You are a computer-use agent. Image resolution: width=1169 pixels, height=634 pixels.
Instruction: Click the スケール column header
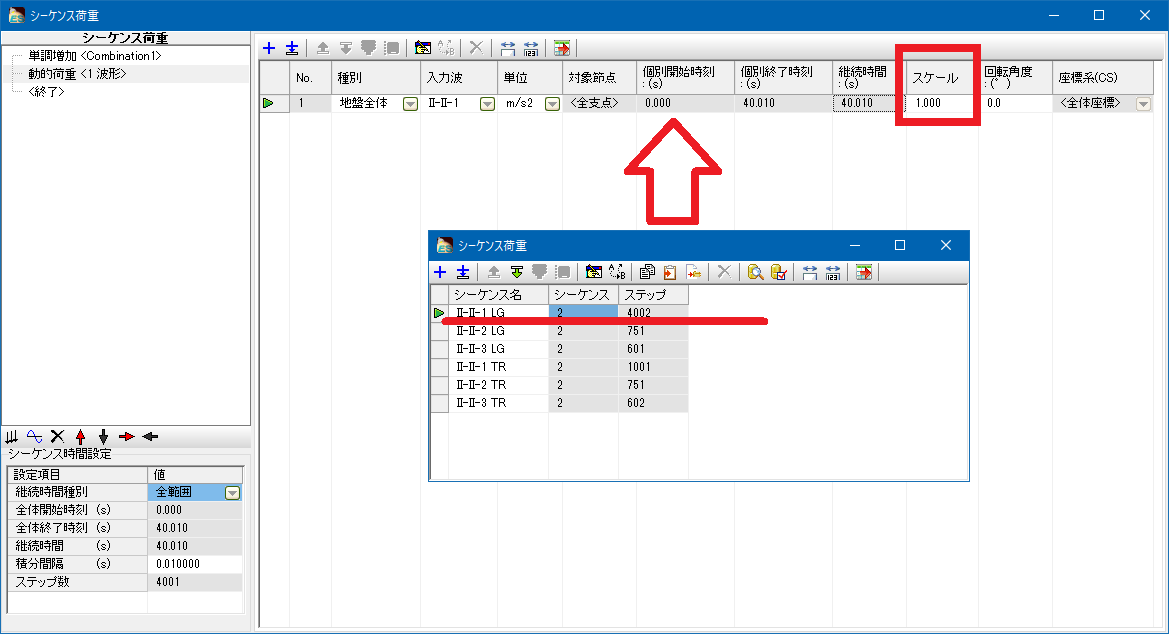(942, 78)
